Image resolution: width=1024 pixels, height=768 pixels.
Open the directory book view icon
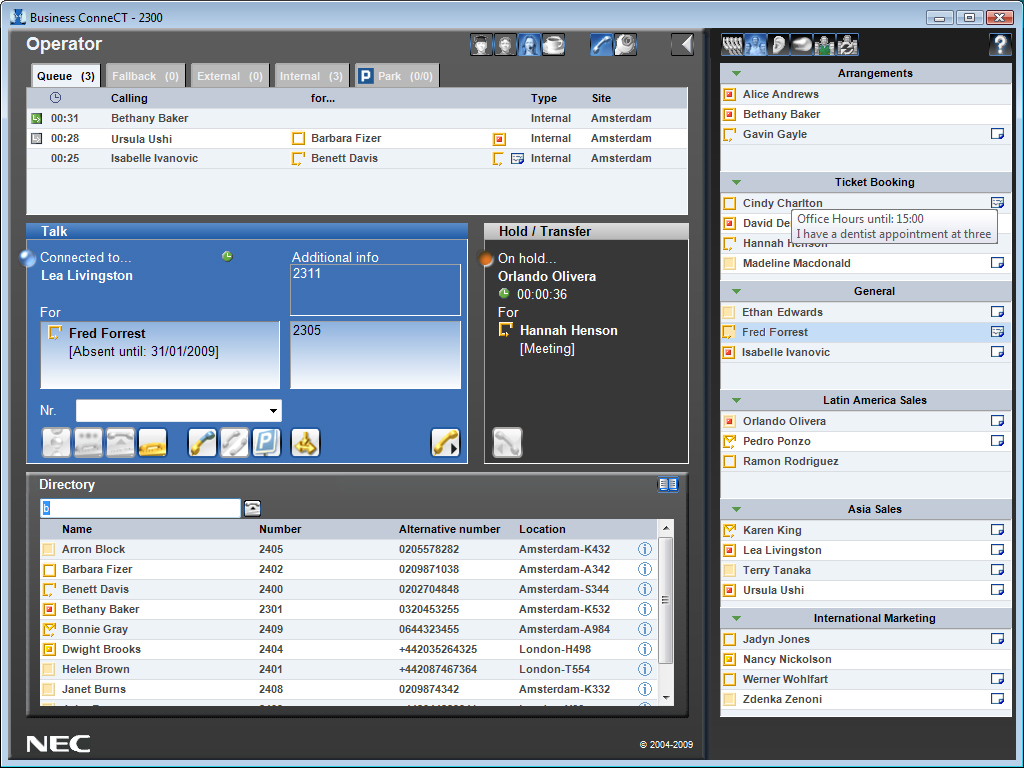(x=667, y=484)
